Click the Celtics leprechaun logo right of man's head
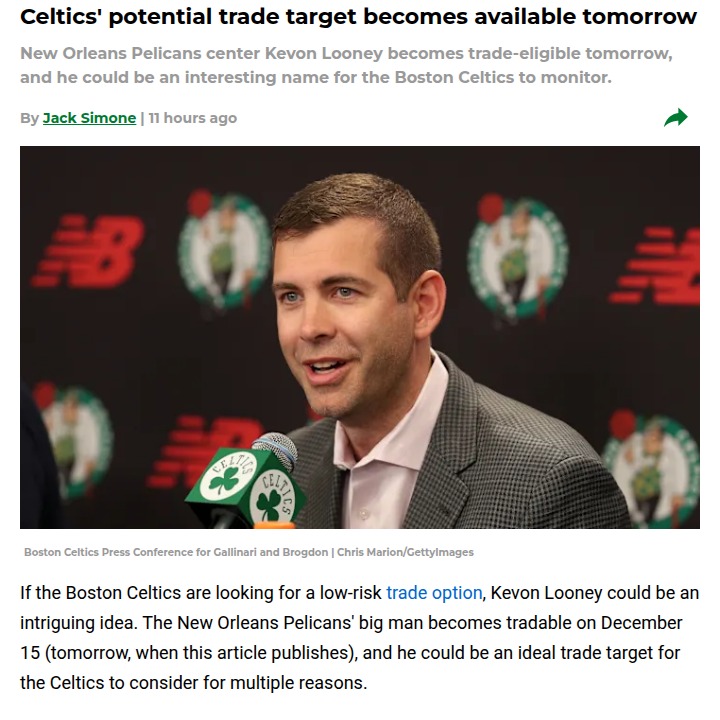The height and width of the screenshot is (720, 720). (518, 256)
